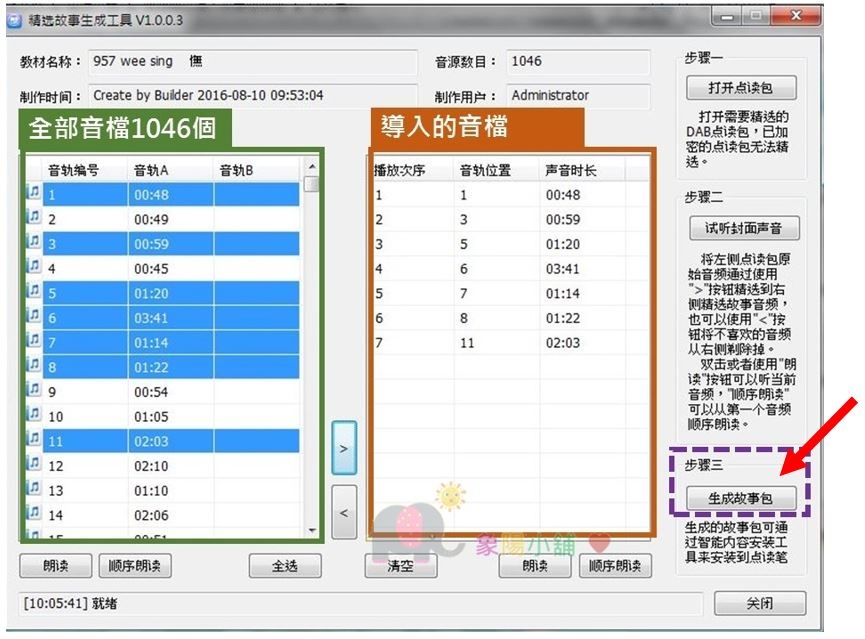Click 顺序朗读 button under the imported list

[x=615, y=566]
